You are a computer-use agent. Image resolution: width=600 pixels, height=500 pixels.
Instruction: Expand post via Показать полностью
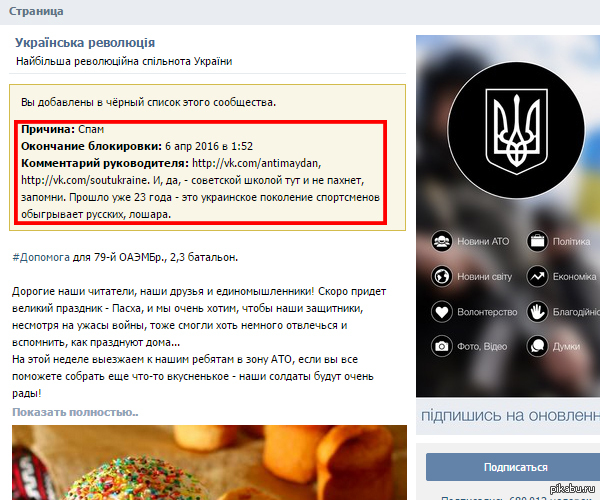[75, 412]
